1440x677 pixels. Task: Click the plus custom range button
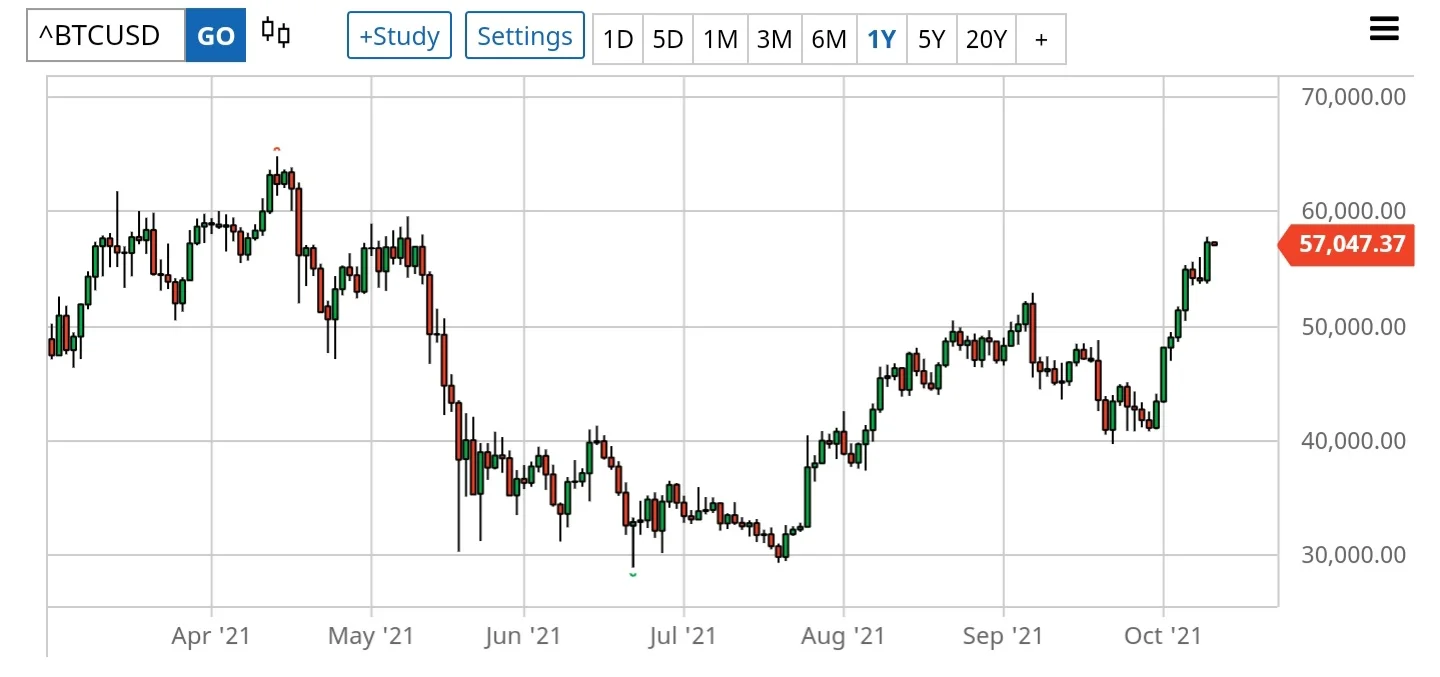click(x=1041, y=39)
